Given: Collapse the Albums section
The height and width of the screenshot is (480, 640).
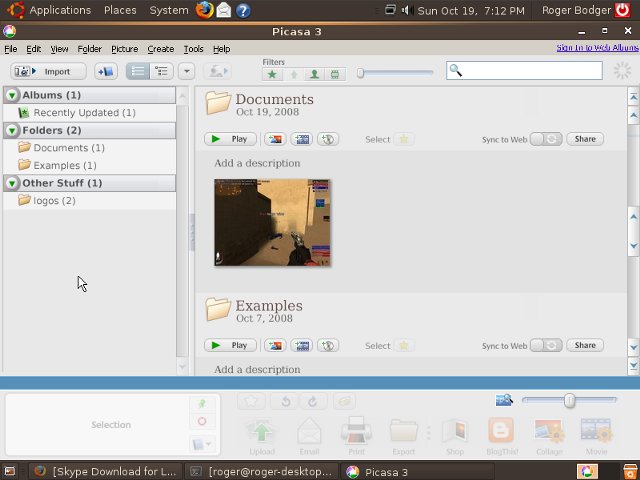Looking at the screenshot, I should tap(12, 95).
